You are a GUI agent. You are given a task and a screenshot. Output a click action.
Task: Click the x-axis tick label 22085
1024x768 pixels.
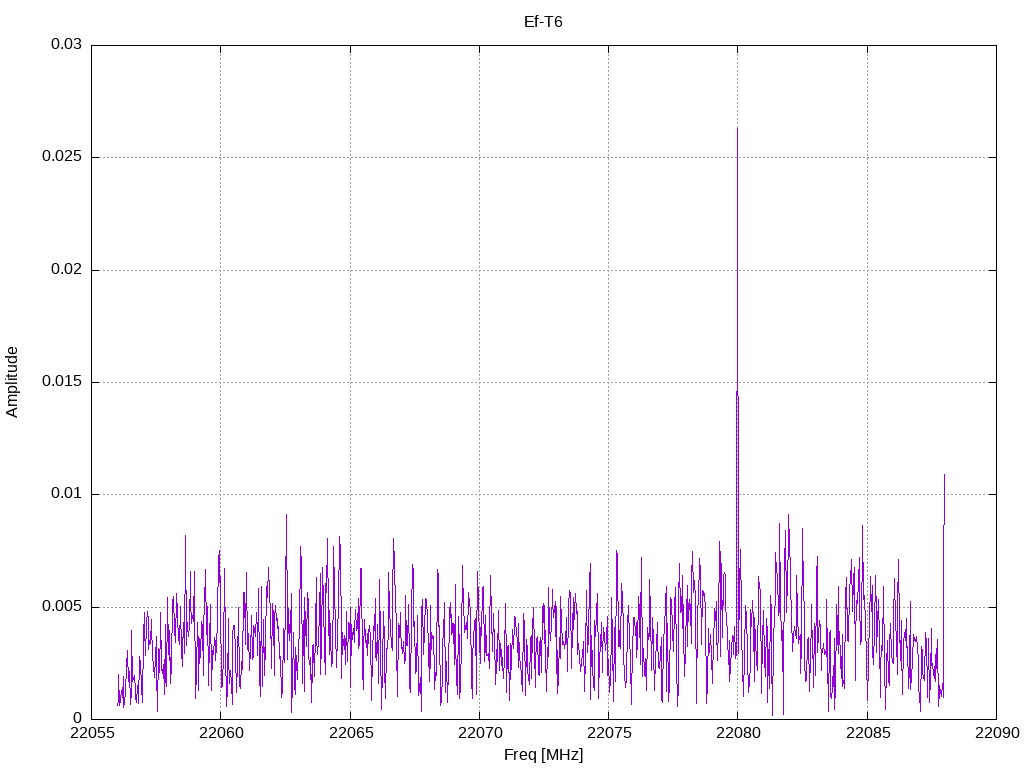pos(867,733)
